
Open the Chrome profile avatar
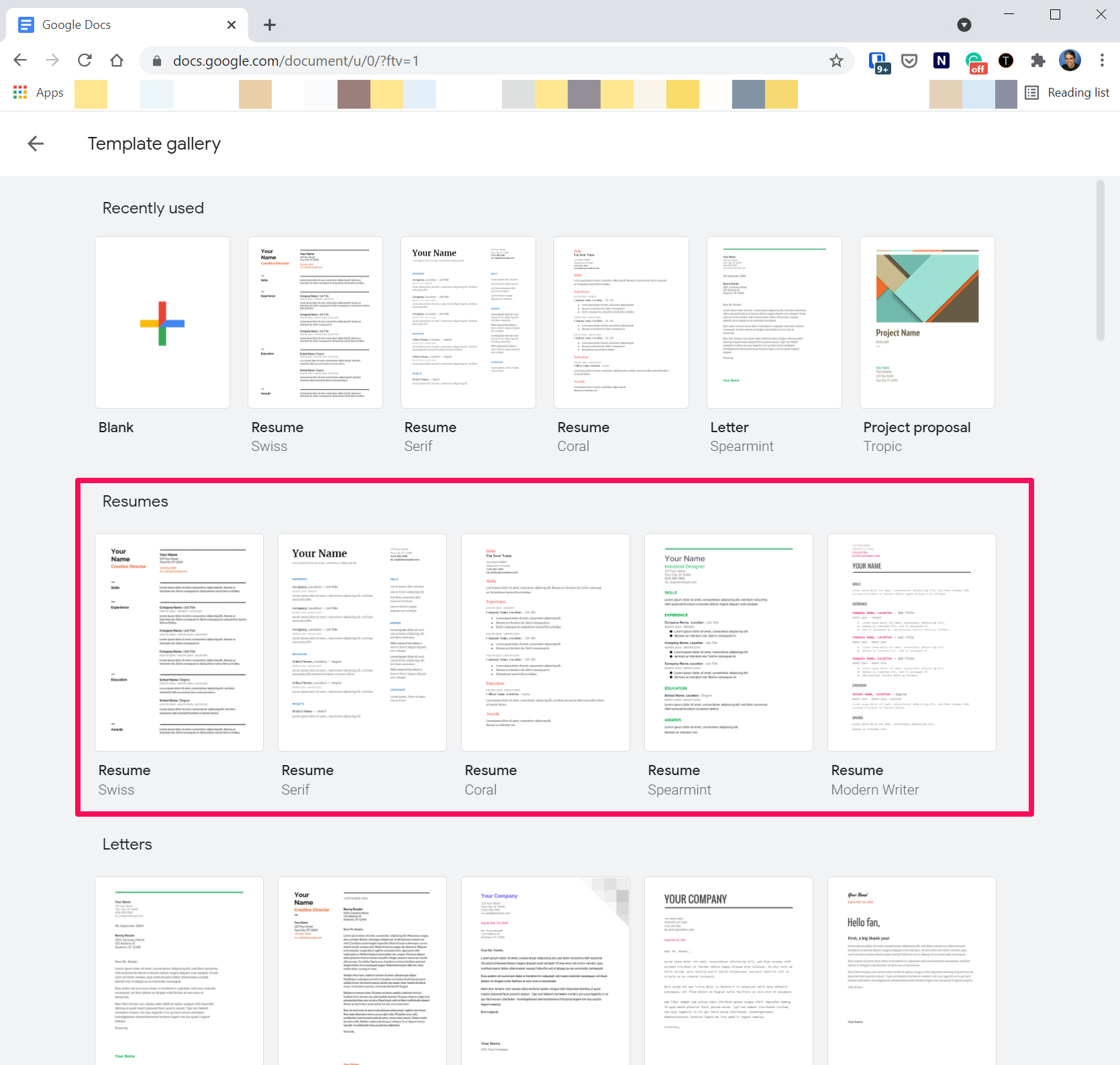(x=1070, y=60)
